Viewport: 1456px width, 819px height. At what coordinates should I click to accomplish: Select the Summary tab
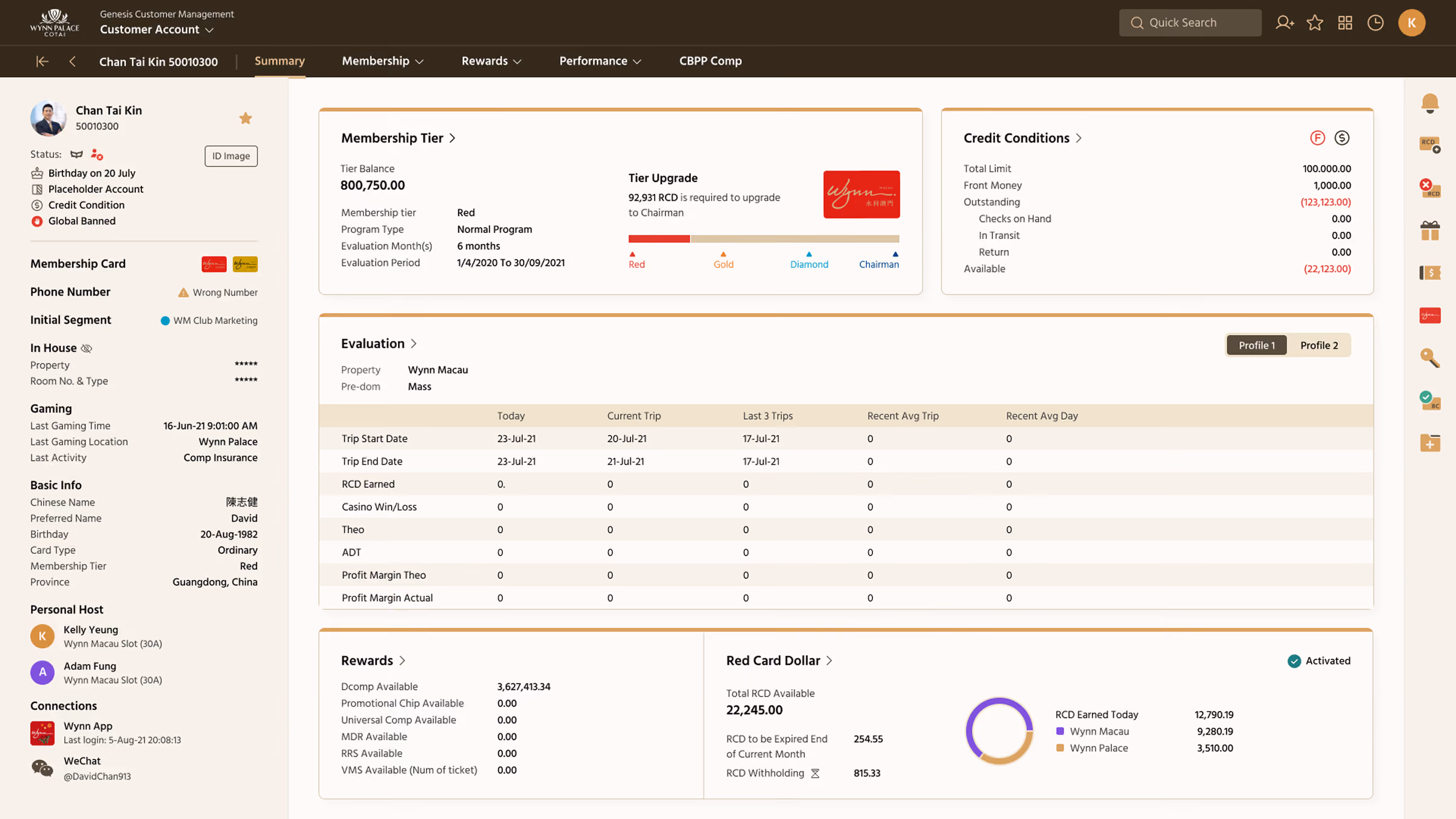click(x=280, y=61)
